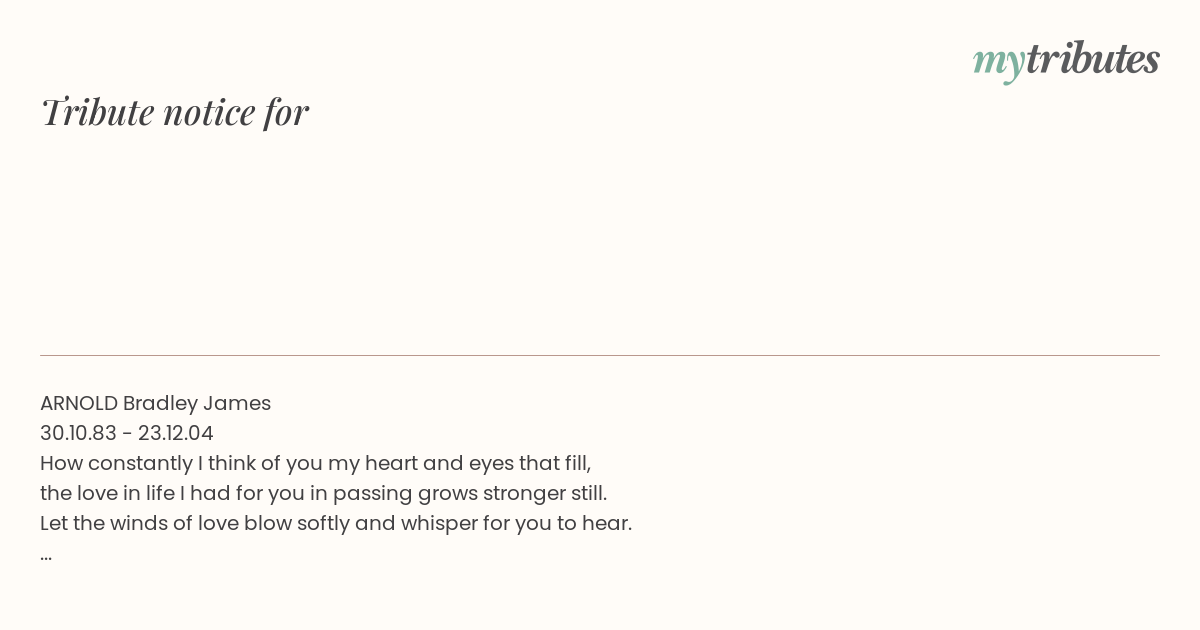Screen dimensions: 1200x630
Task: Click the word "Bradley"
Action: [x=160, y=404]
